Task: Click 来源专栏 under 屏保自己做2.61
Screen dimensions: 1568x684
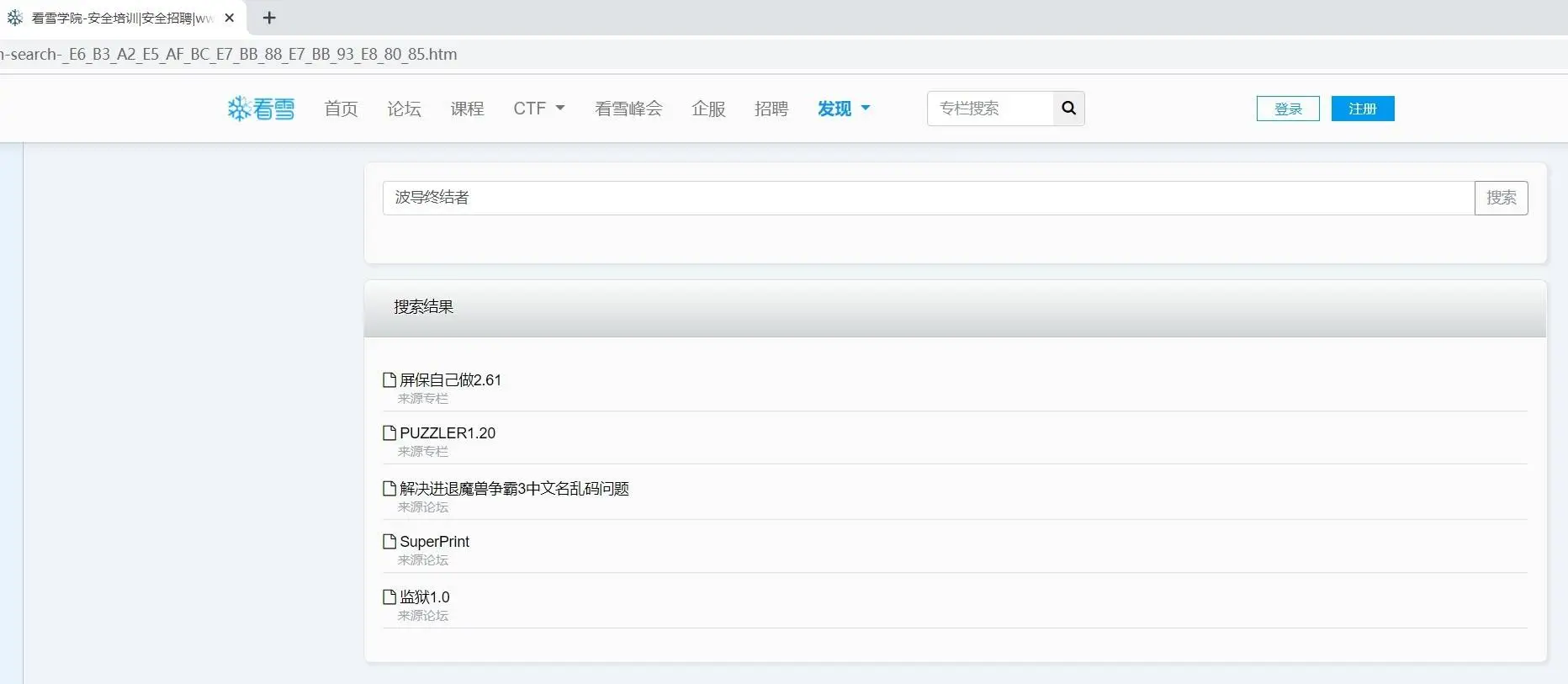Action: pos(423,399)
